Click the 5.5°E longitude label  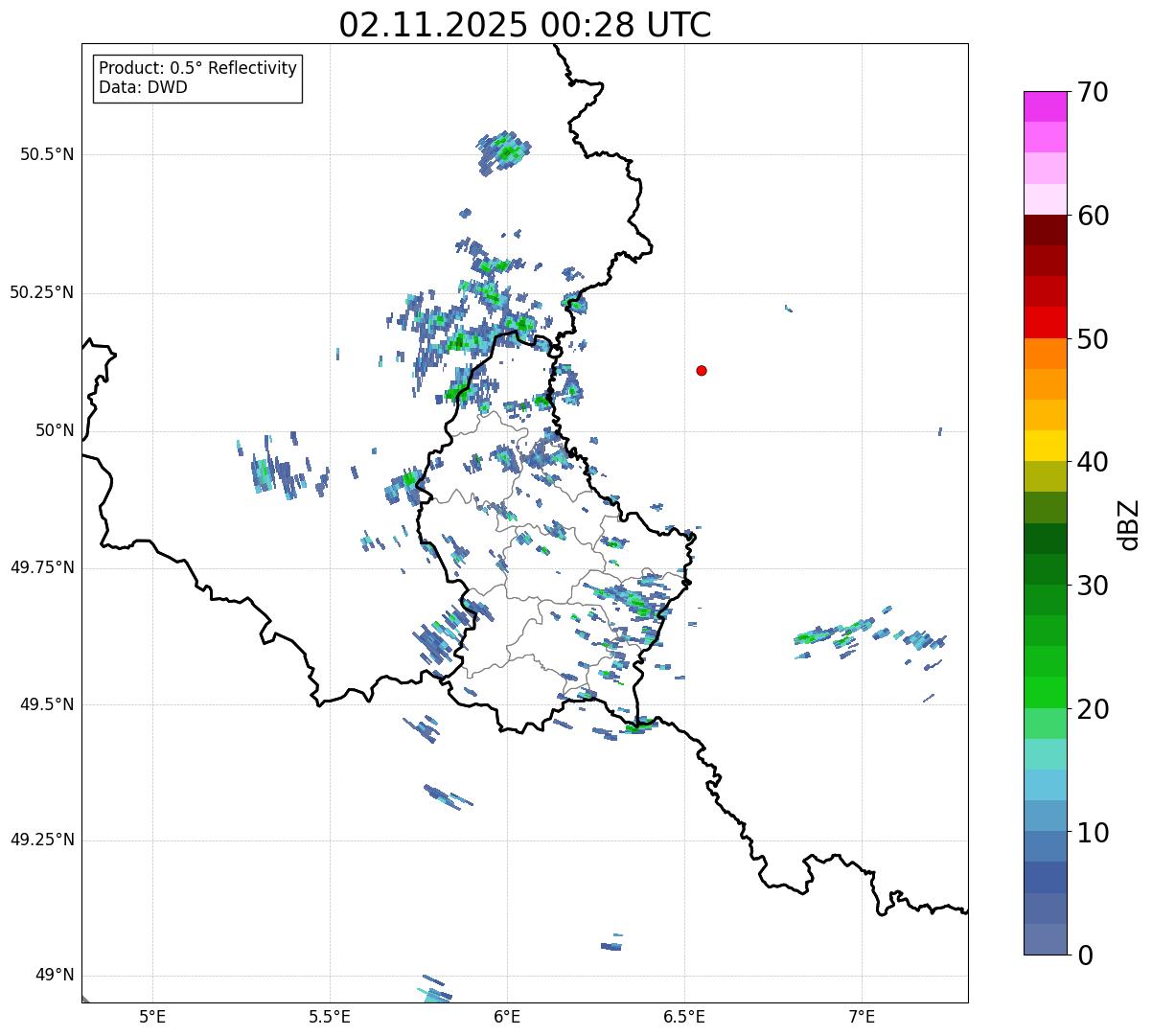(330, 1016)
